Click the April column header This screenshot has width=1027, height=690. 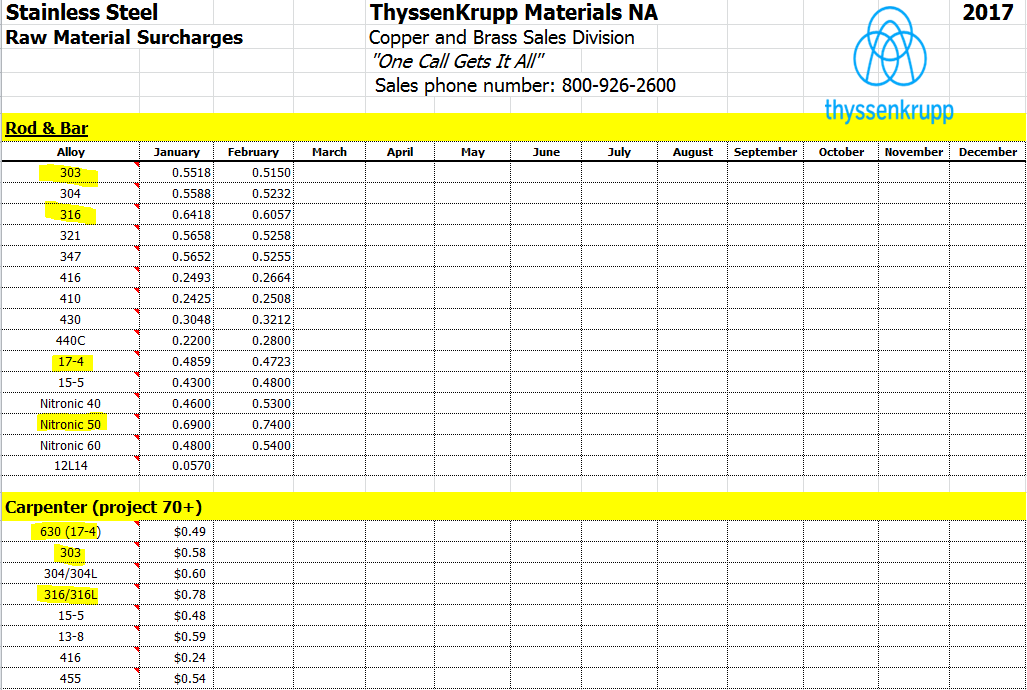click(x=400, y=151)
